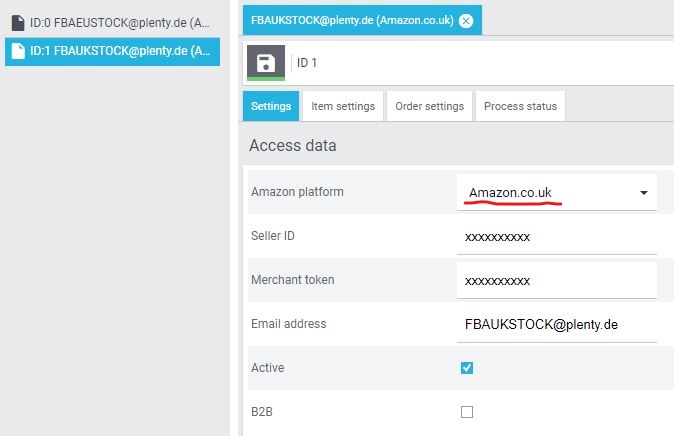Go to the Process status tab
Viewport: 674px width, 436px height.
(x=520, y=106)
